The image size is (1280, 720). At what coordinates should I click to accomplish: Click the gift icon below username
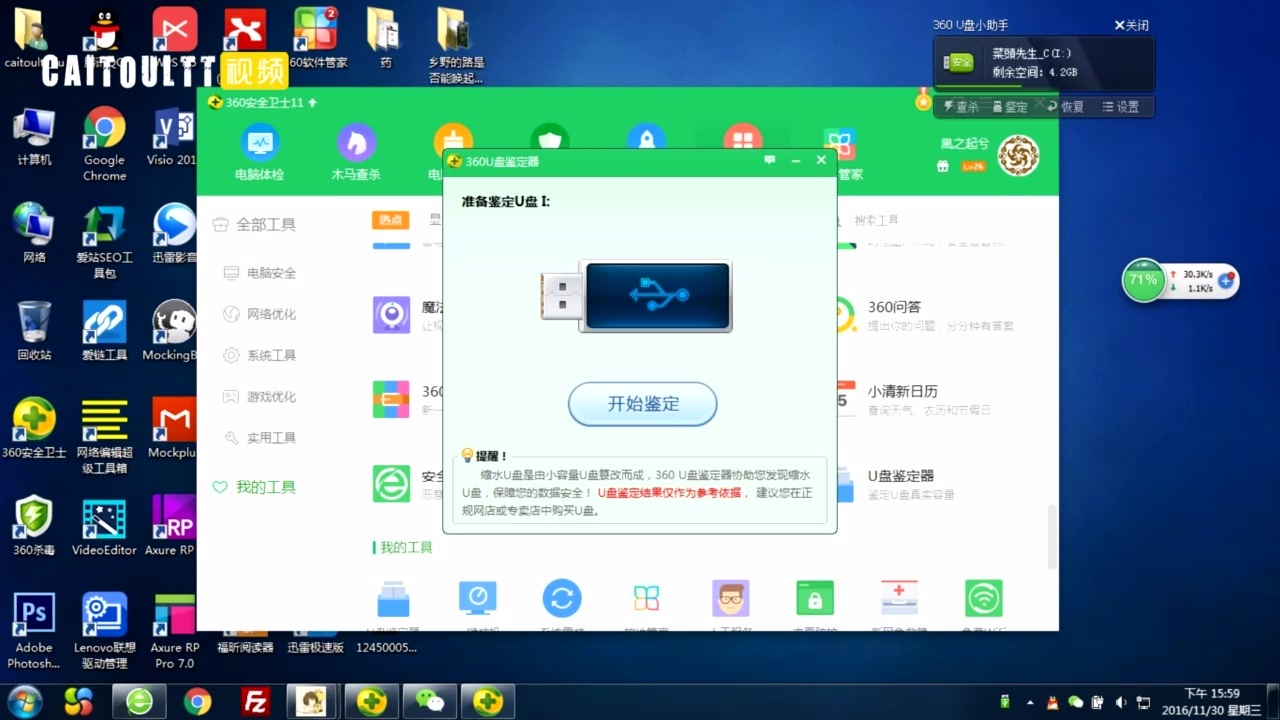point(942,166)
